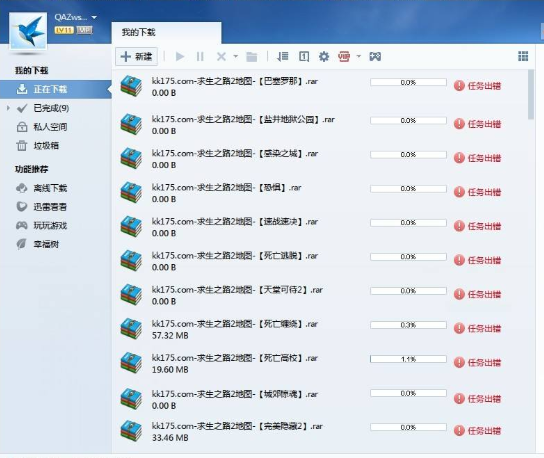Expand the 已完成(9) tree arrow

(x=8, y=108)
